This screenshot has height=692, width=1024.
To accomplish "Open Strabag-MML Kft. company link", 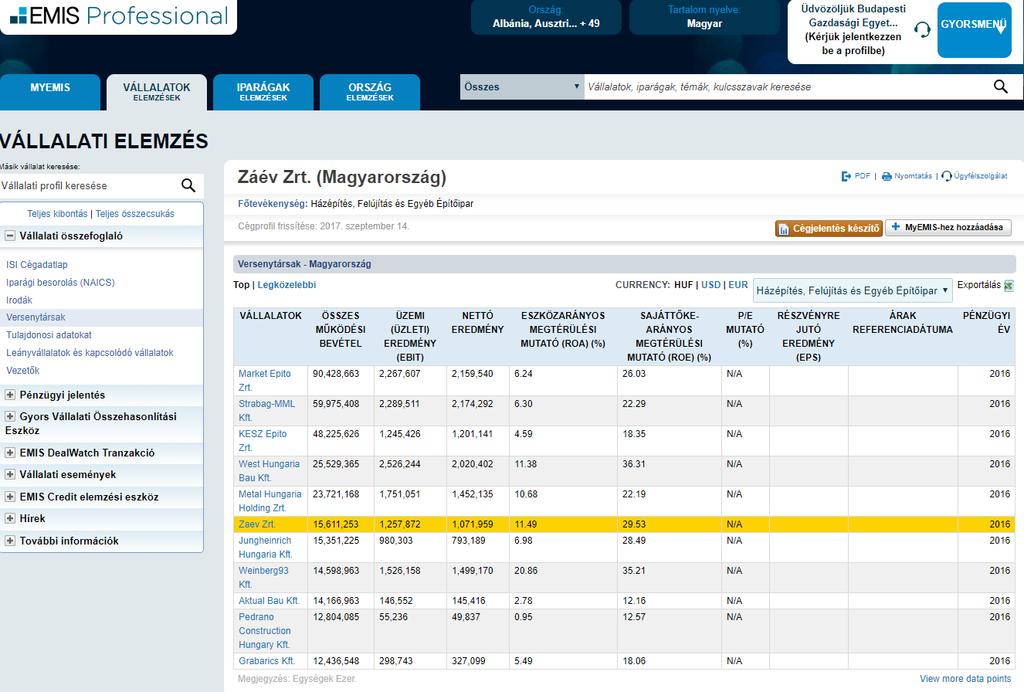I will pyautogui.click(x=266, y=410).
